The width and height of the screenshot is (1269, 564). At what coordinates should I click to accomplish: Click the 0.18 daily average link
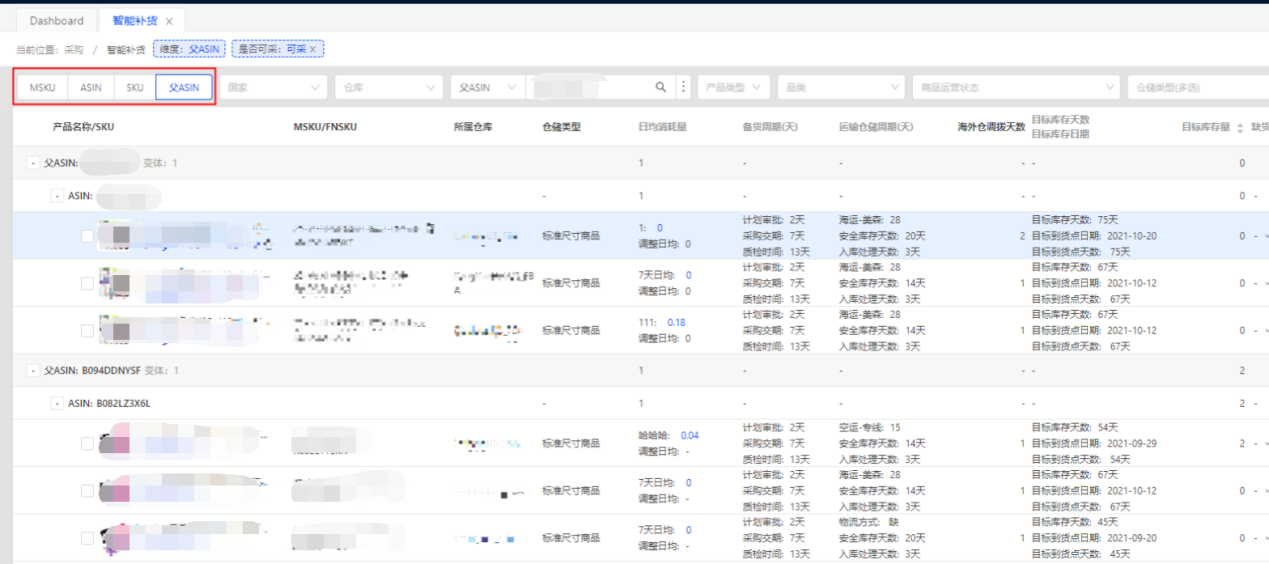tap(676, 322)
